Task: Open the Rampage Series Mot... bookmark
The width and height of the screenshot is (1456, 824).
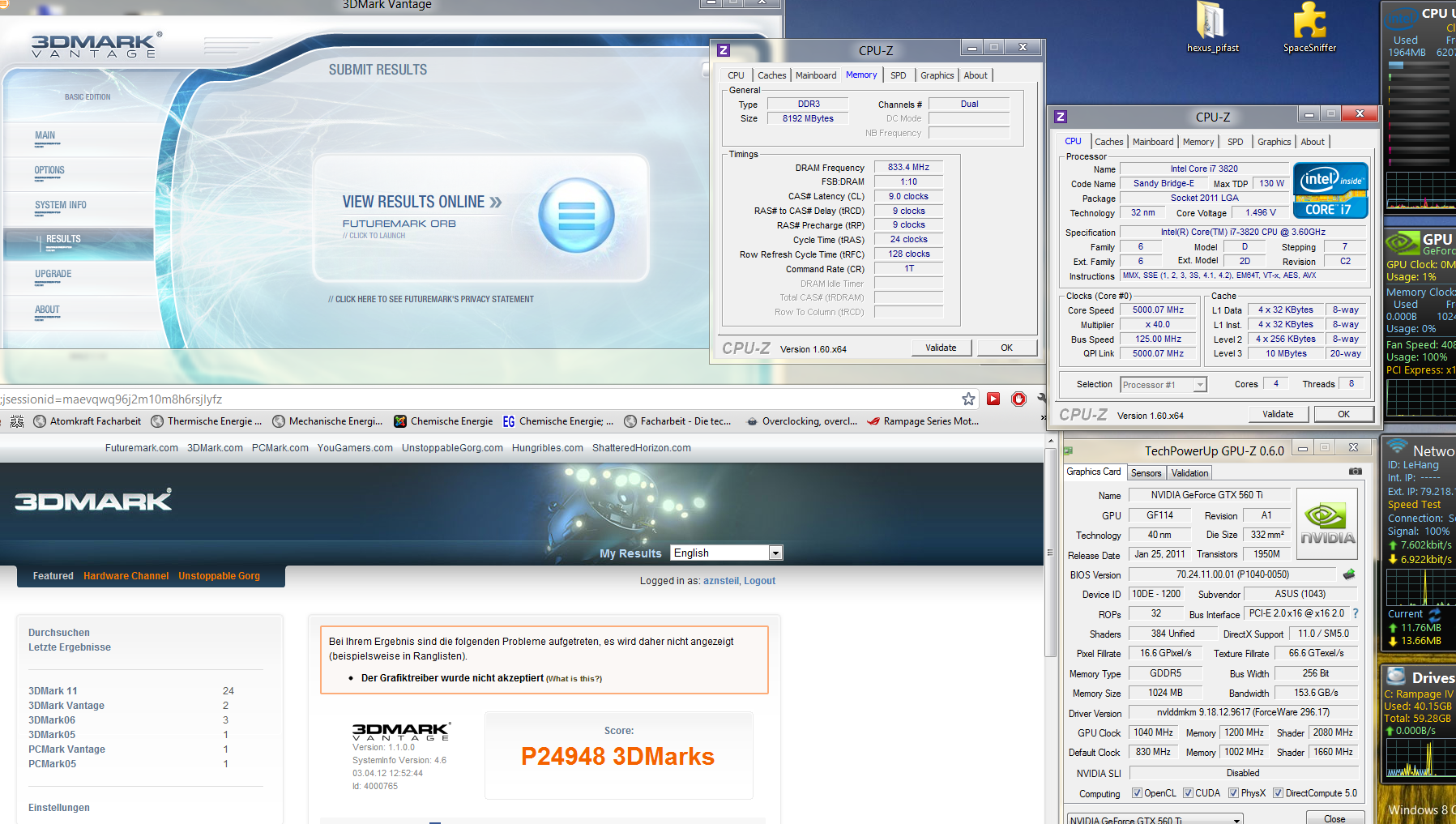Action: (923, 421)
